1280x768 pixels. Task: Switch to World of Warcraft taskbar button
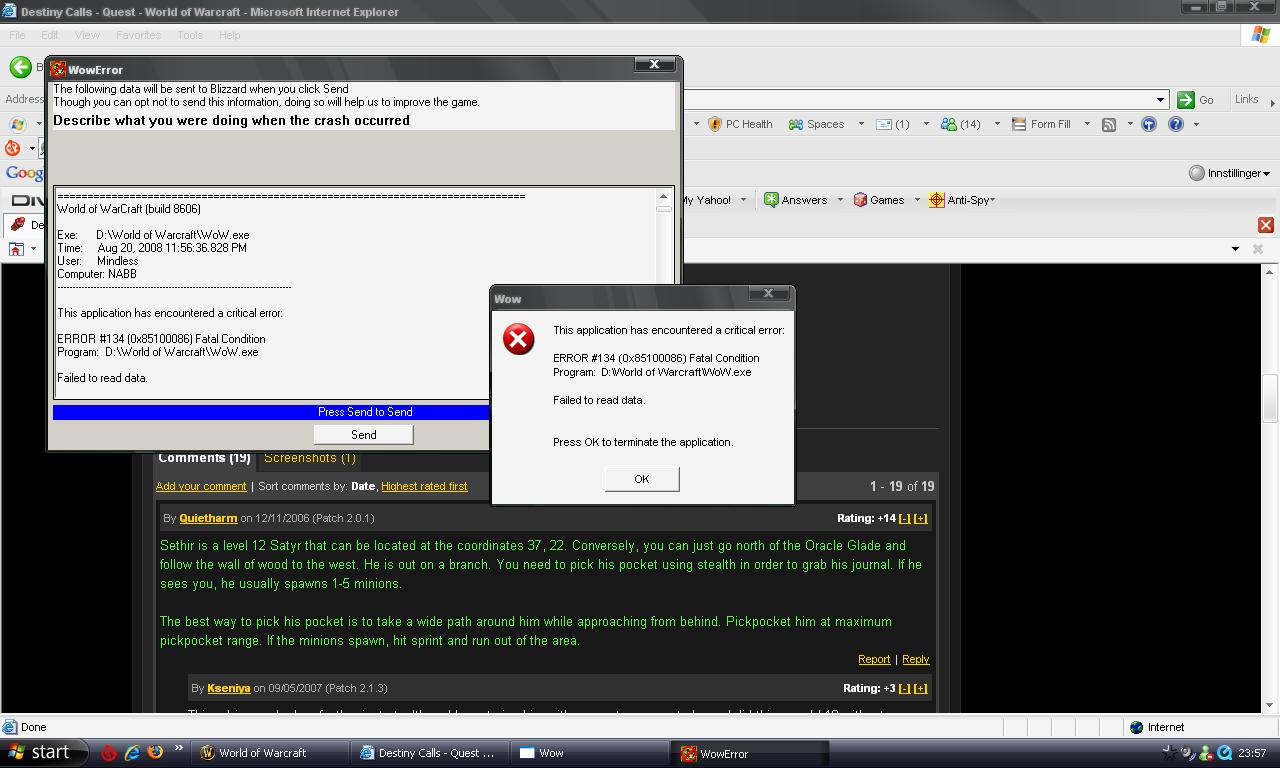(x=271, y=753)
